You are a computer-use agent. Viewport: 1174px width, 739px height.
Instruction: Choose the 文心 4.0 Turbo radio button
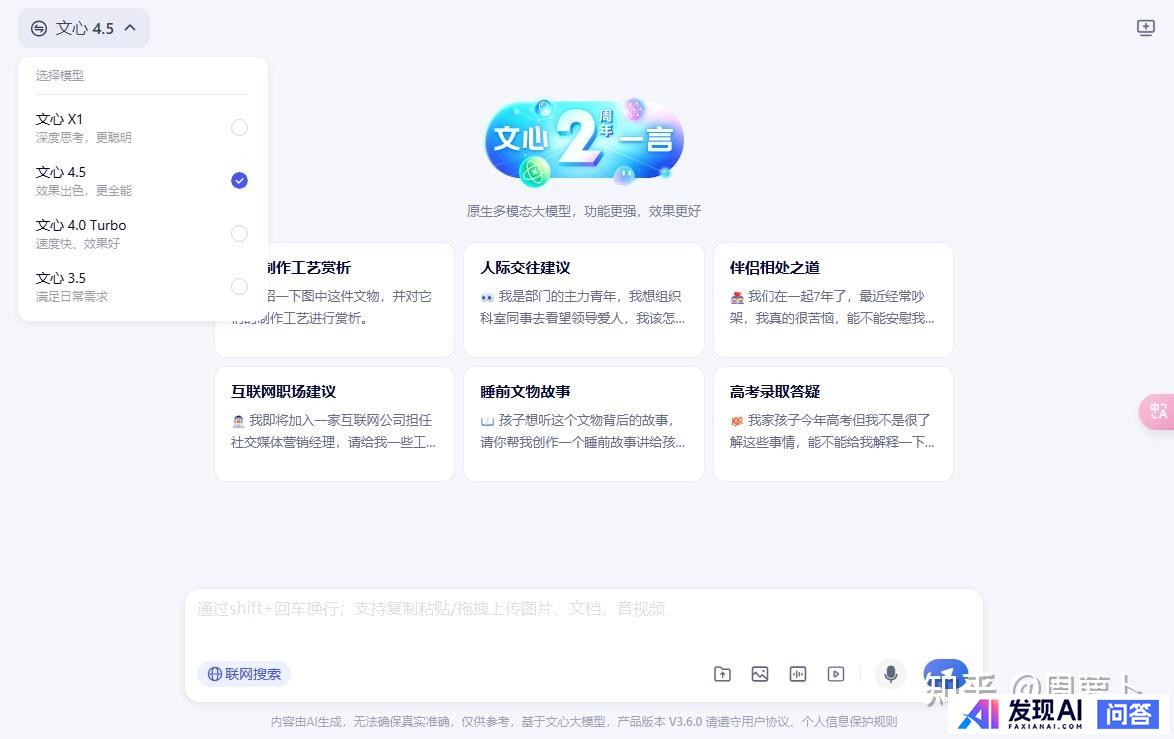pyautogui.click(x=239, y=234)
